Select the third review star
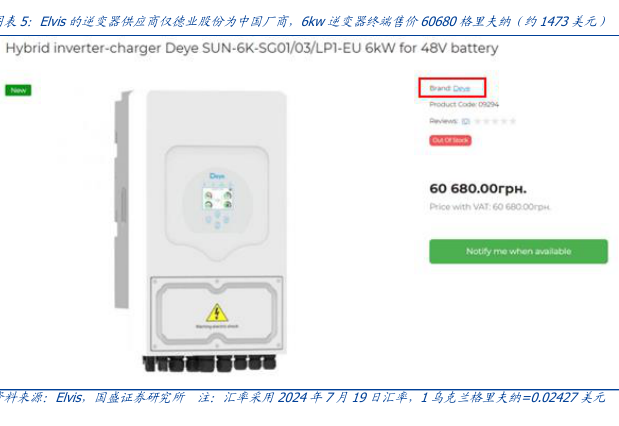 point(495,121)
